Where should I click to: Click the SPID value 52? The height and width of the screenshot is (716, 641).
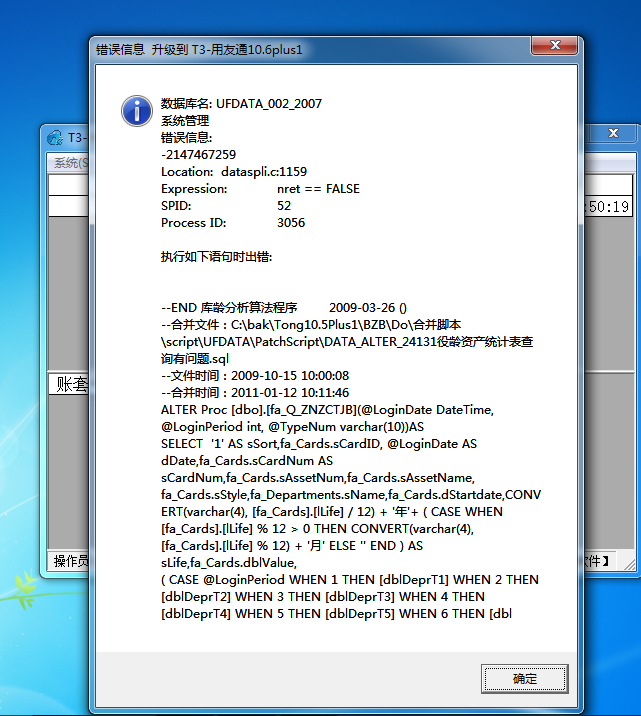pos(284,205)
